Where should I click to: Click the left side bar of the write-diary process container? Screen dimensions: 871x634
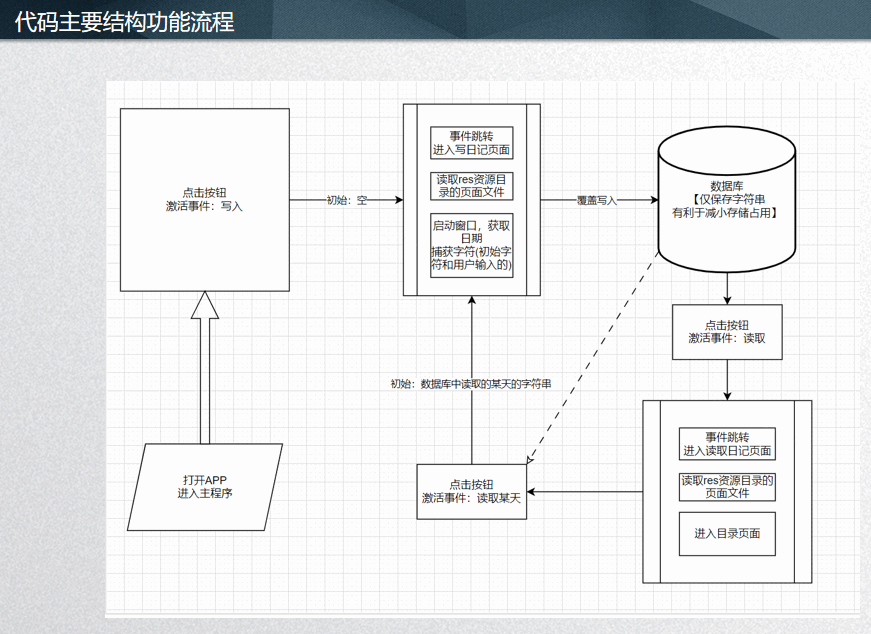click(x=409, y=200)
